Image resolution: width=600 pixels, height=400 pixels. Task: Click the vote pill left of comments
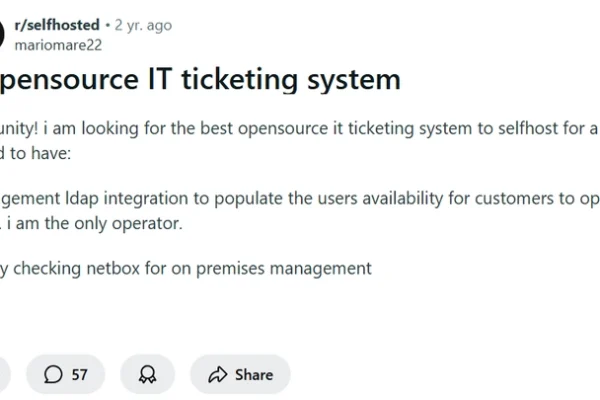pyautogui.click(x=5, y=374)
